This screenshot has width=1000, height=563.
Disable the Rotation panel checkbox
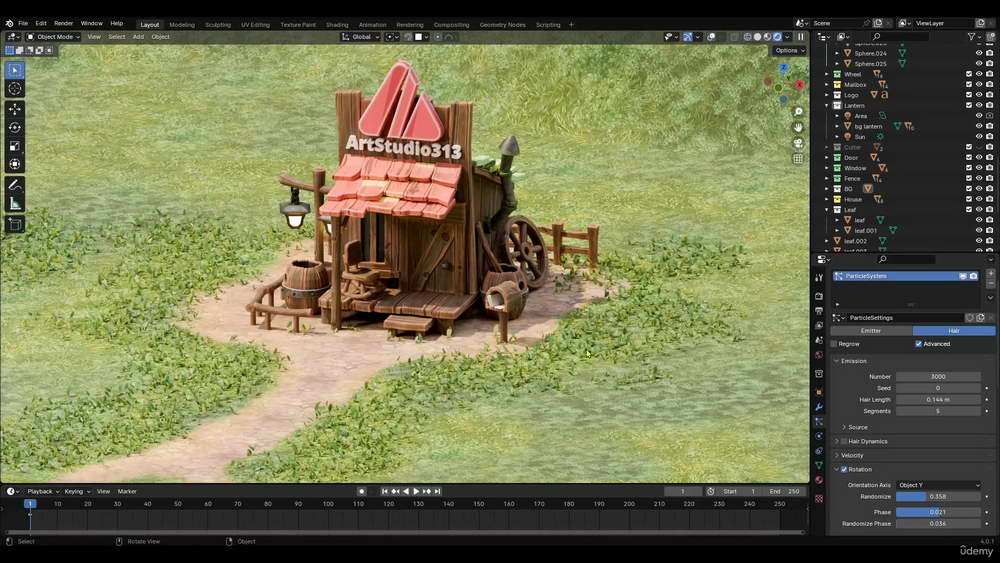coord(844,469)
